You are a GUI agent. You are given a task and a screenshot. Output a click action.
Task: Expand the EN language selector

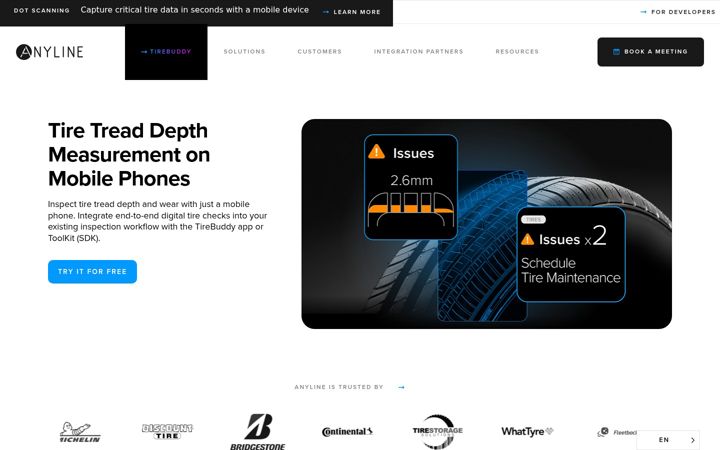668,440
